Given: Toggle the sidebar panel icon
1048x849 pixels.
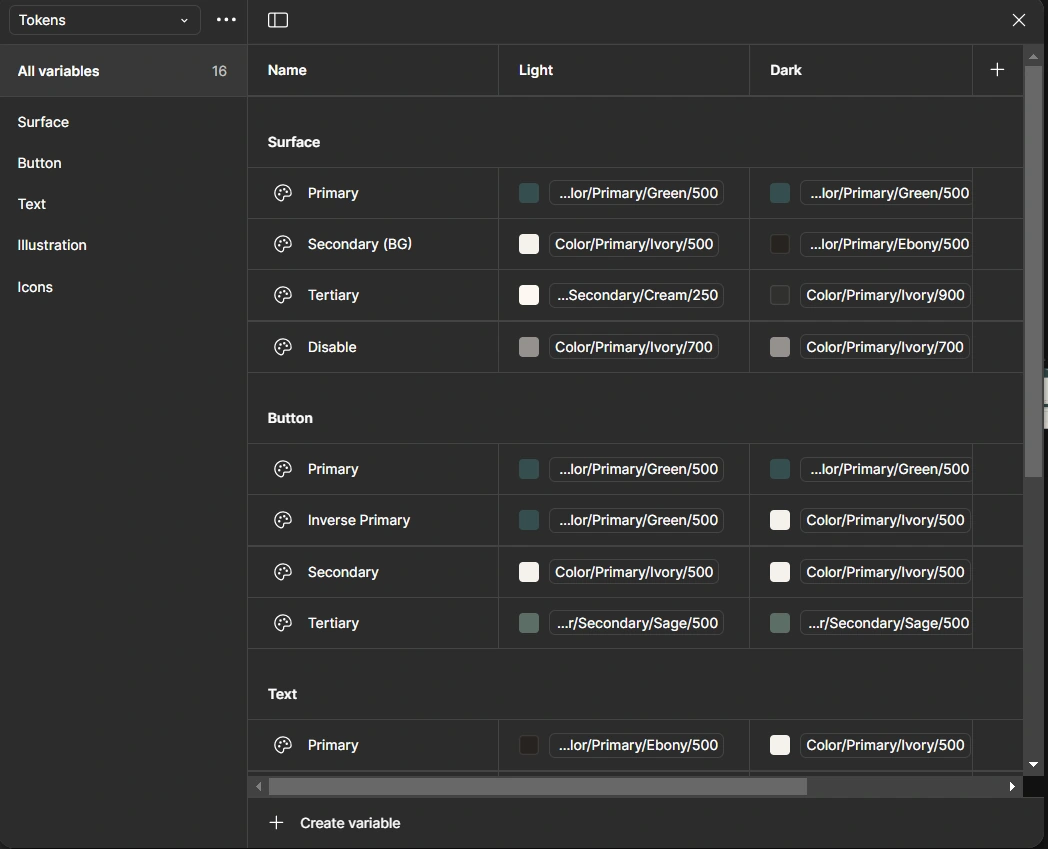Looking at the screenshot, I should tap(278, 20).
